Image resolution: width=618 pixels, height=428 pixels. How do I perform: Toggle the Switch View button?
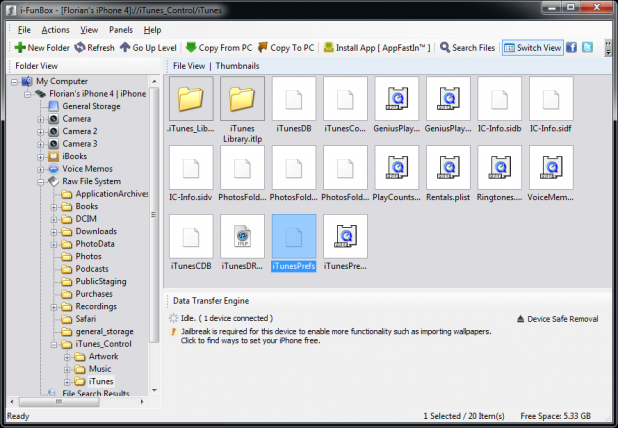(532, 48)
